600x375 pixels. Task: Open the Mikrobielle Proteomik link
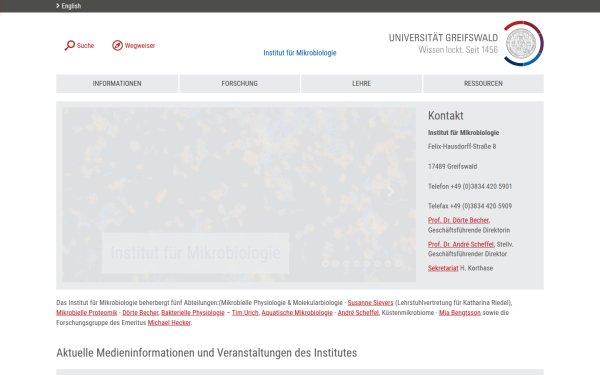tap(87, 313)
